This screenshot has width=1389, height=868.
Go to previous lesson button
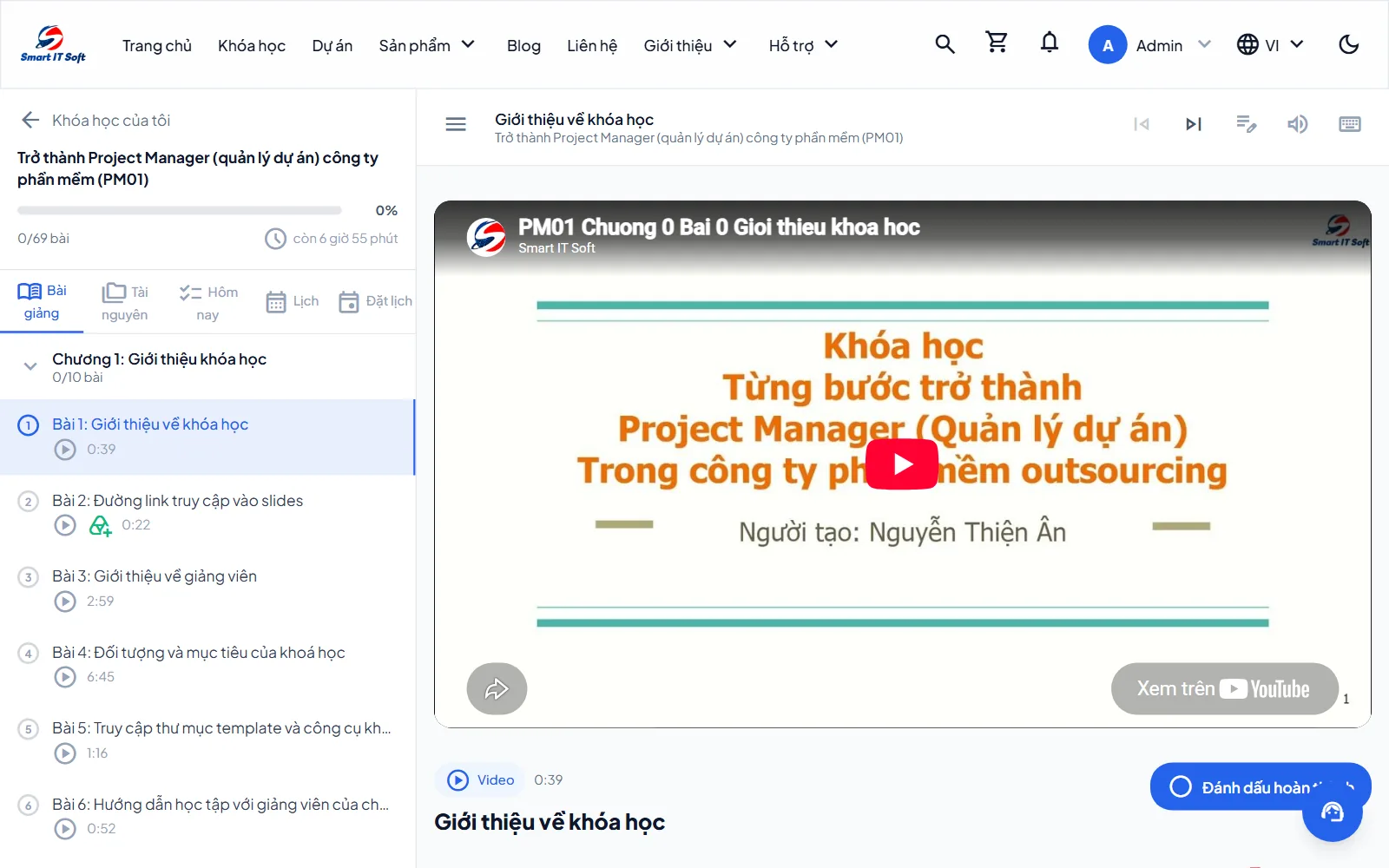click(1142, 124)
